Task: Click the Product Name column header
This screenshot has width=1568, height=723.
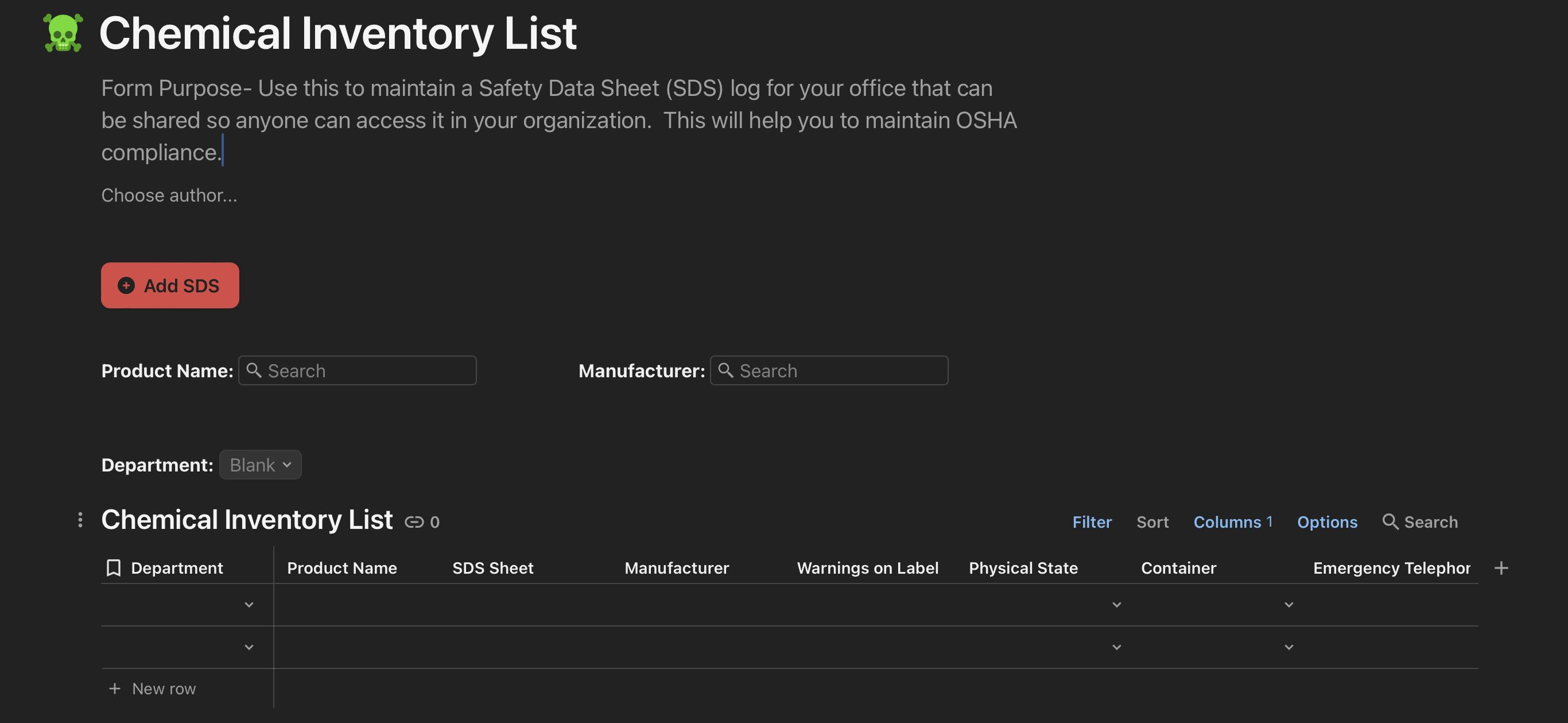Action: 342,568
